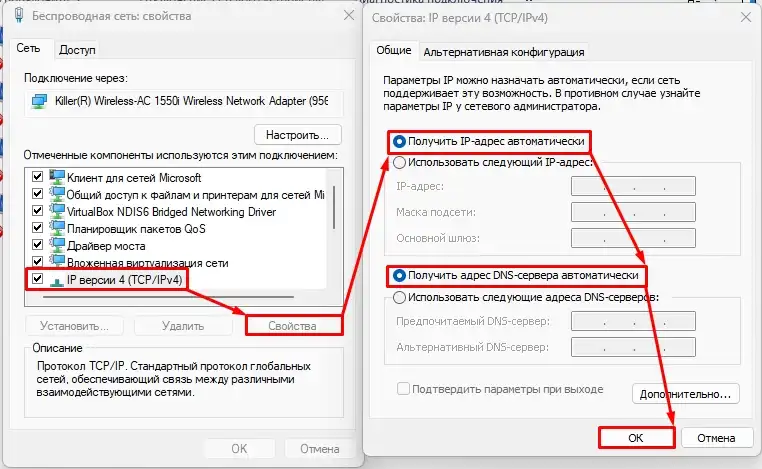Click the Настроить... button
Viewport: 762px width, 469px height.
click(x=297, y=135)
